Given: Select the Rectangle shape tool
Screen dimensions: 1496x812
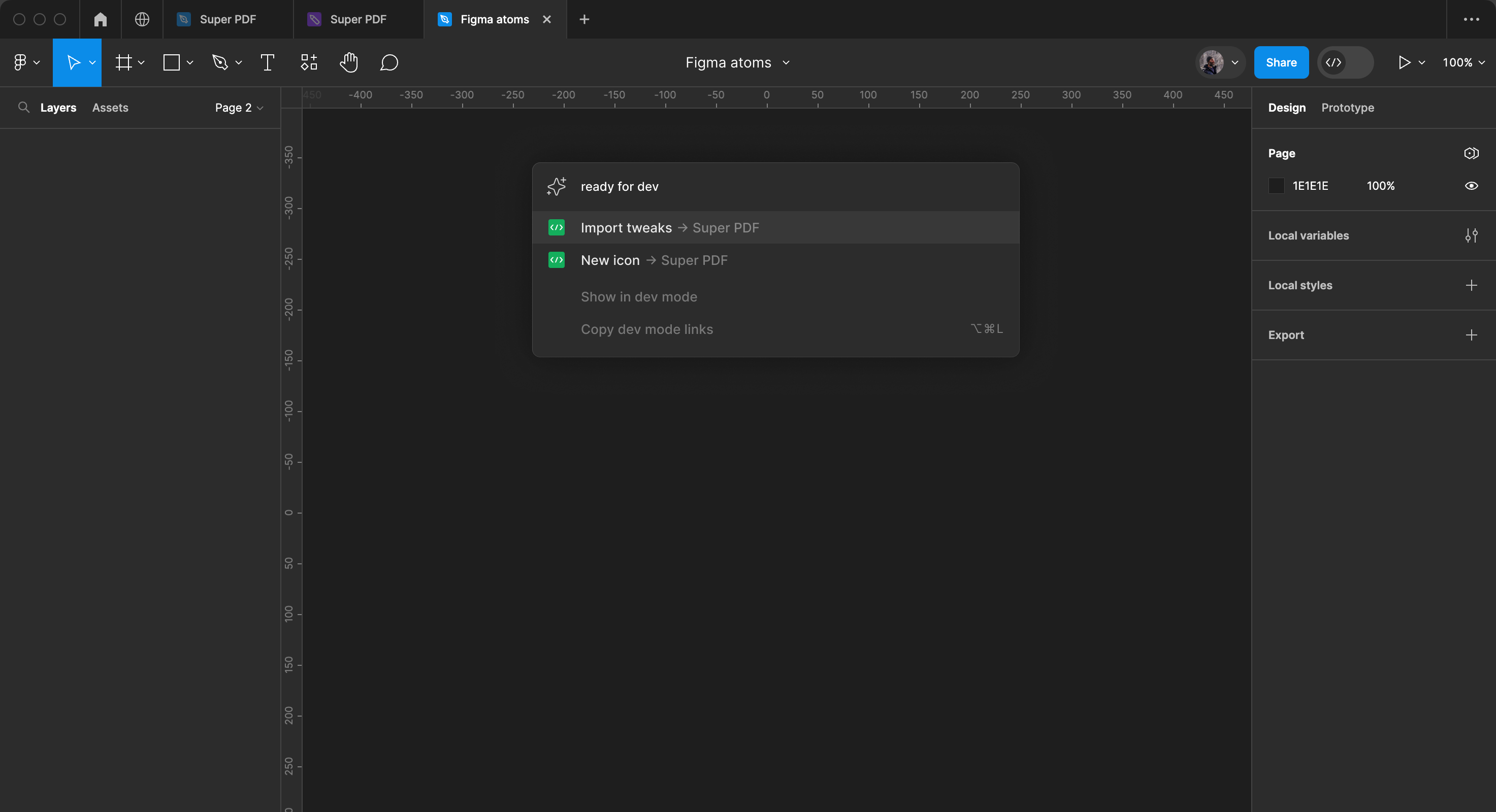Looking at the screenshot, I should tap(171, 62).
